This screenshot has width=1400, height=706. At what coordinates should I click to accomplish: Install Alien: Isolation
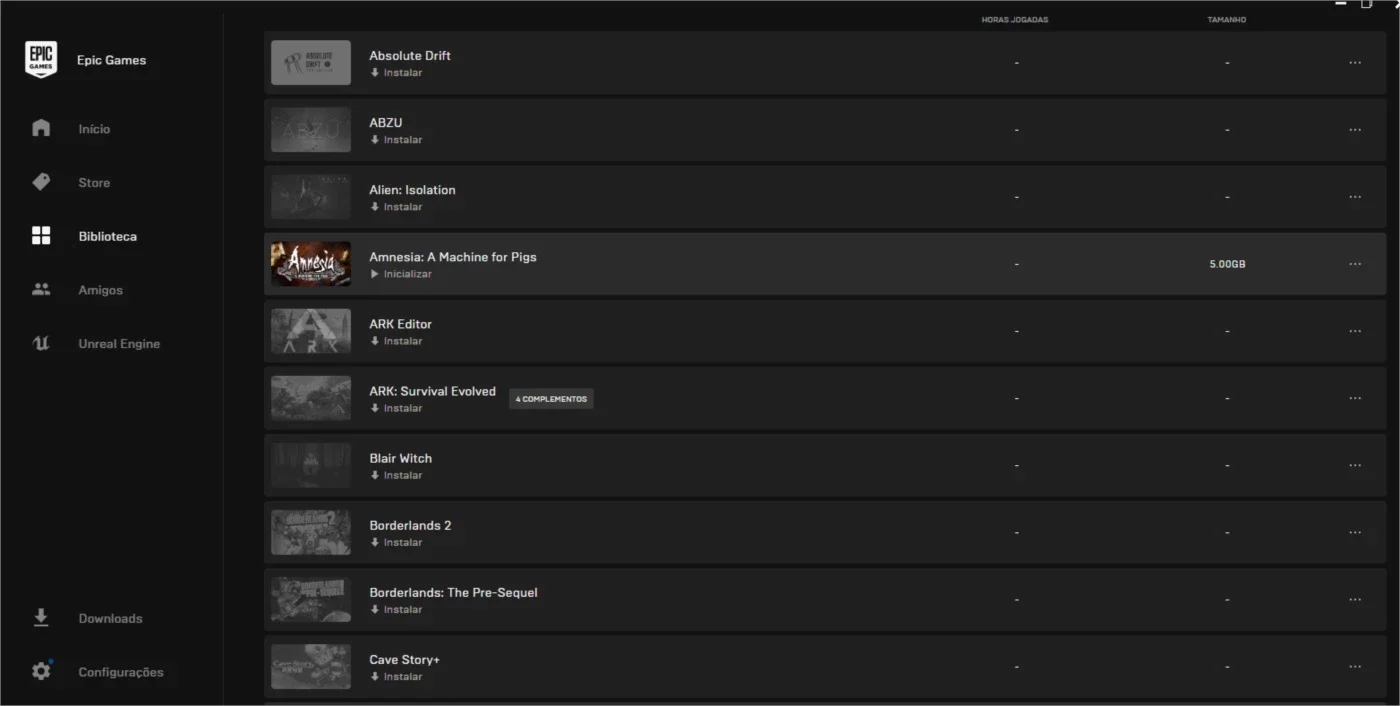click(396, 207)
